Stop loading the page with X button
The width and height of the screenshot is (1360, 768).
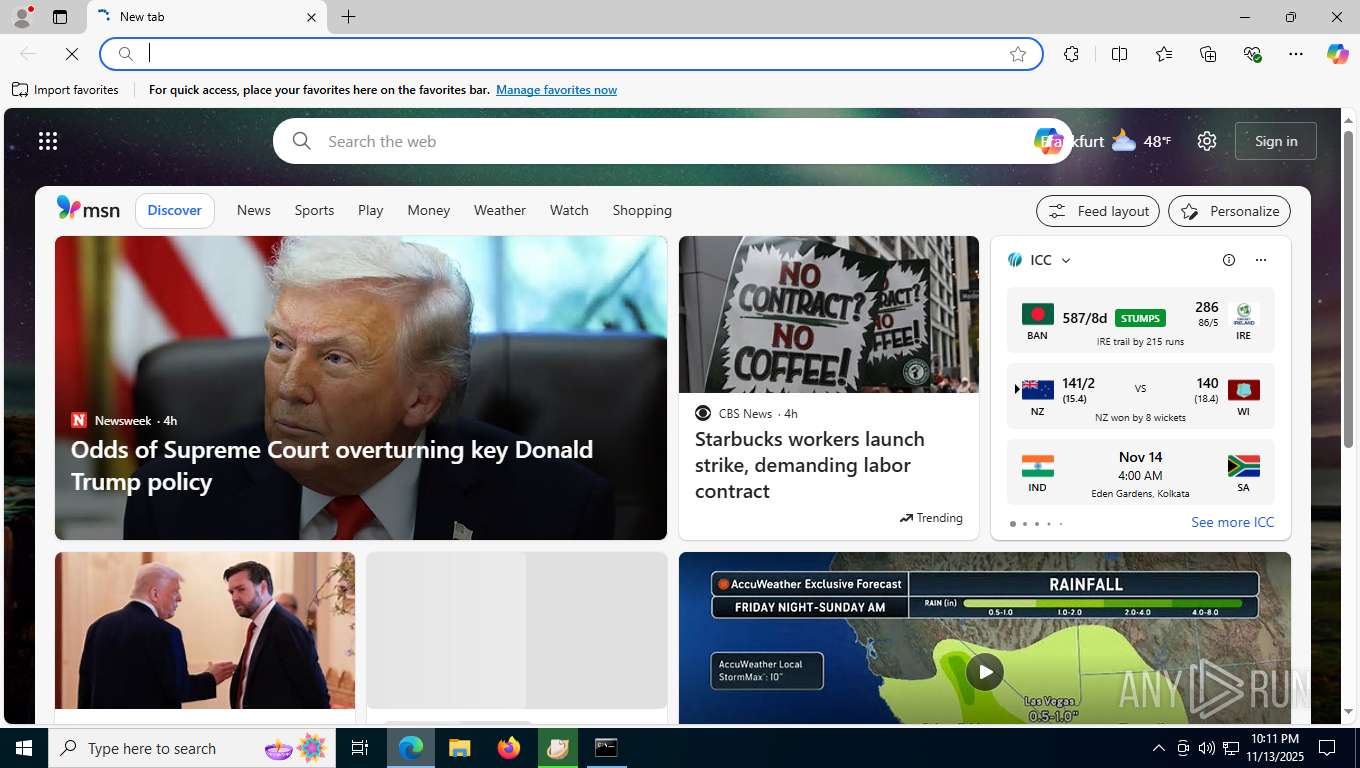coord(72,54)
